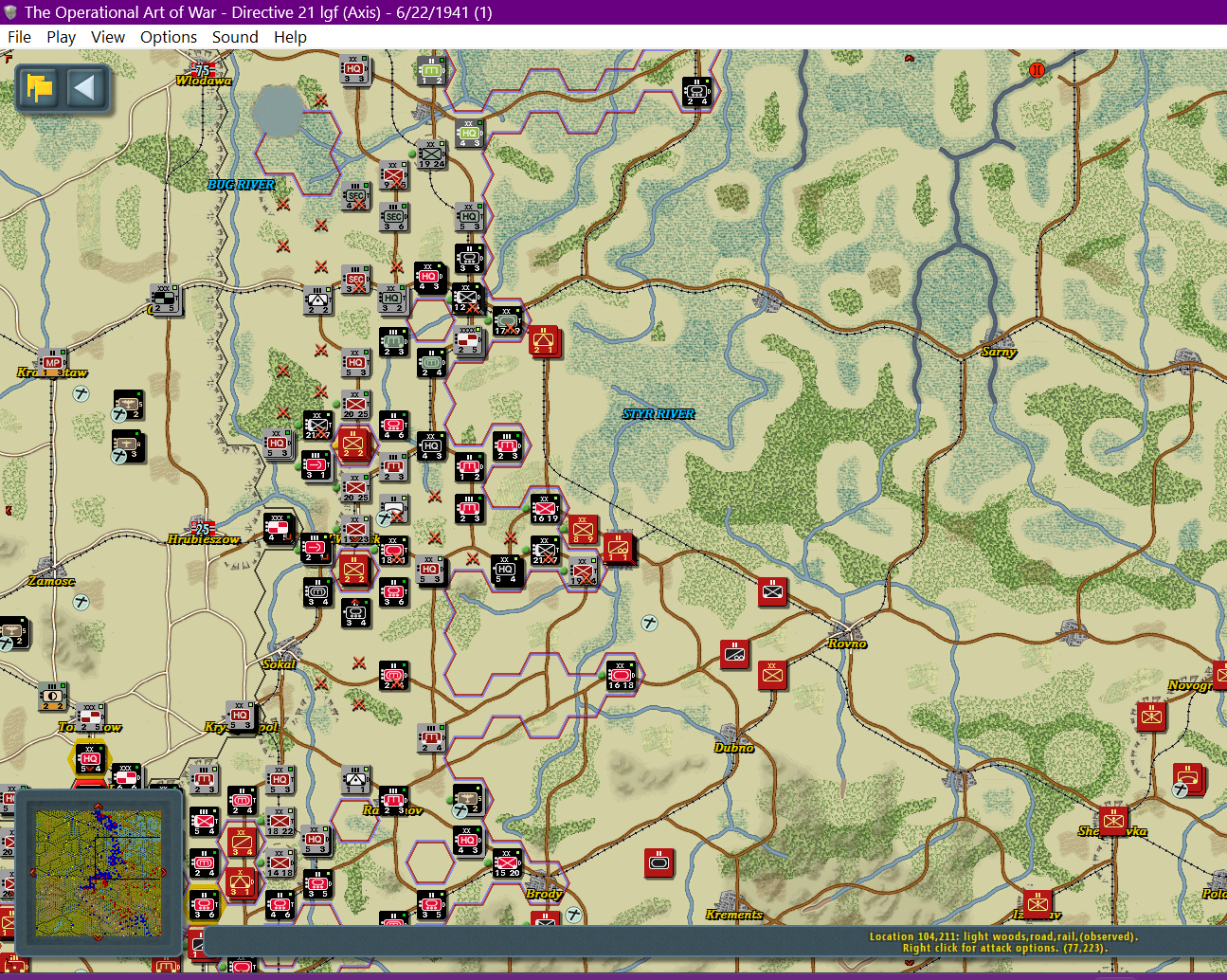
Task: Click the Zamosc city label
Action: 51,581
